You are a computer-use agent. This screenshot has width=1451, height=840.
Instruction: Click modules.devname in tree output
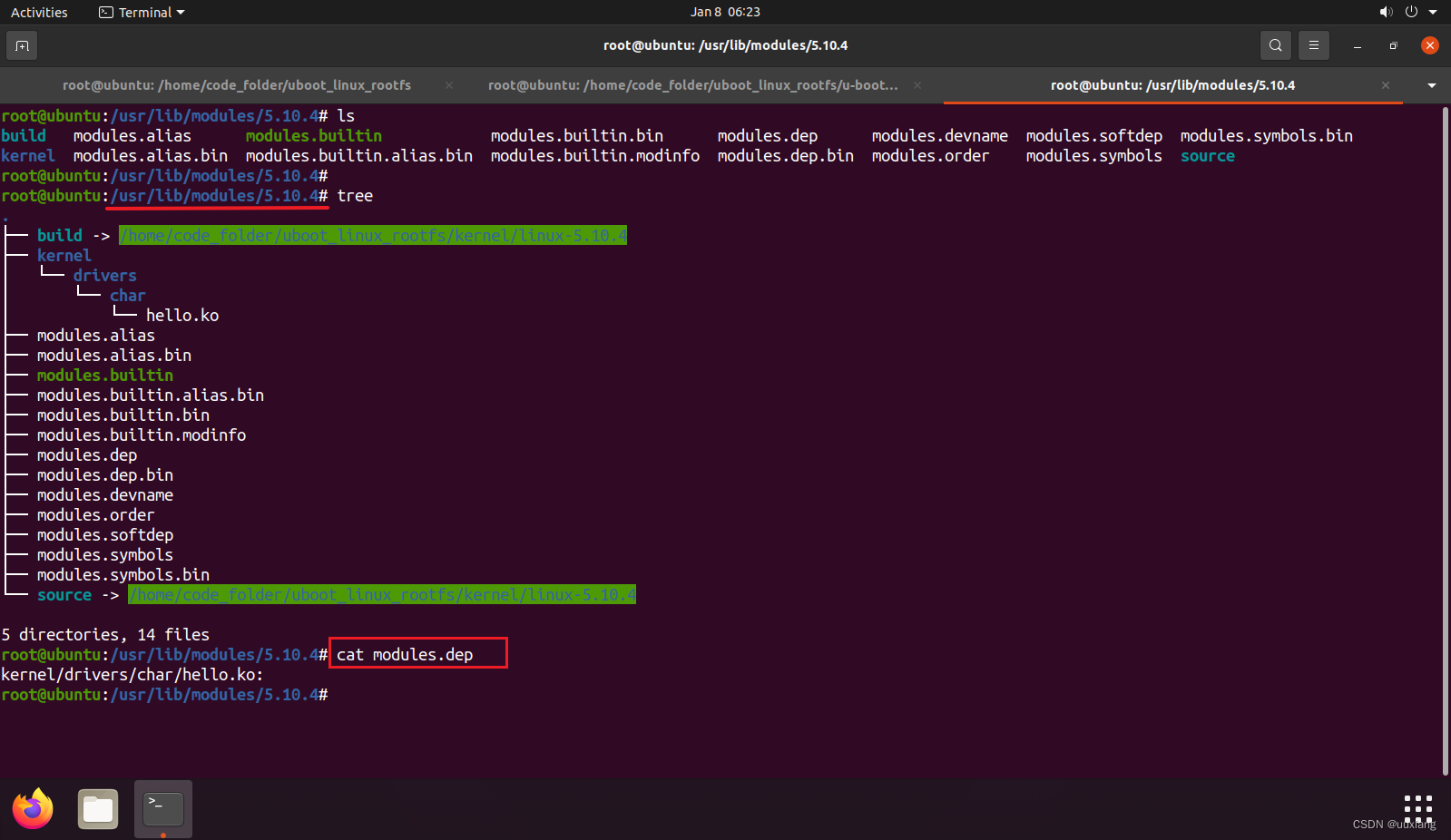click(x=105, y=495)
